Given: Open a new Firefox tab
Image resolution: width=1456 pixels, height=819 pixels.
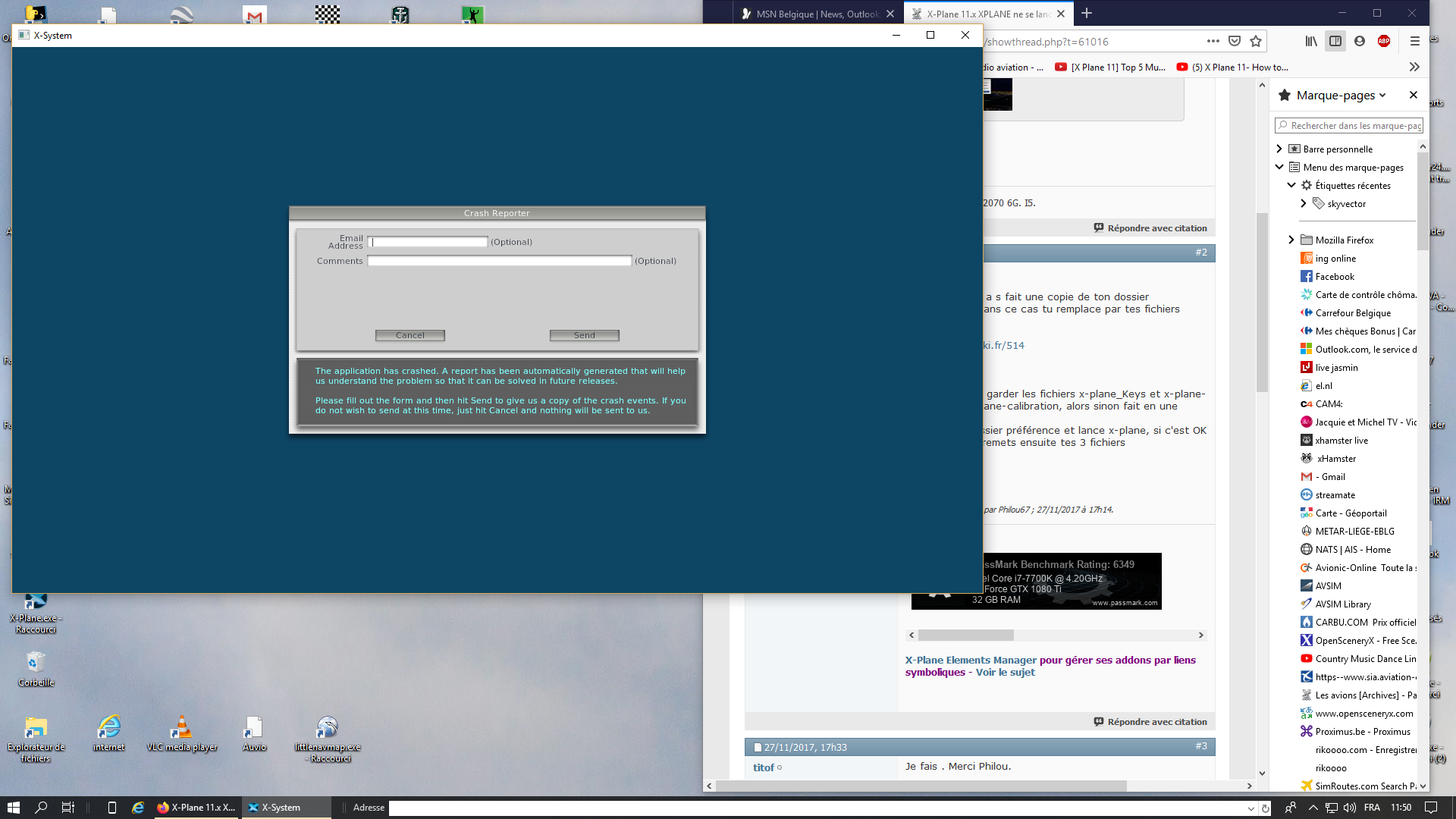Looking at the screenshot, I should point(1087,13).
